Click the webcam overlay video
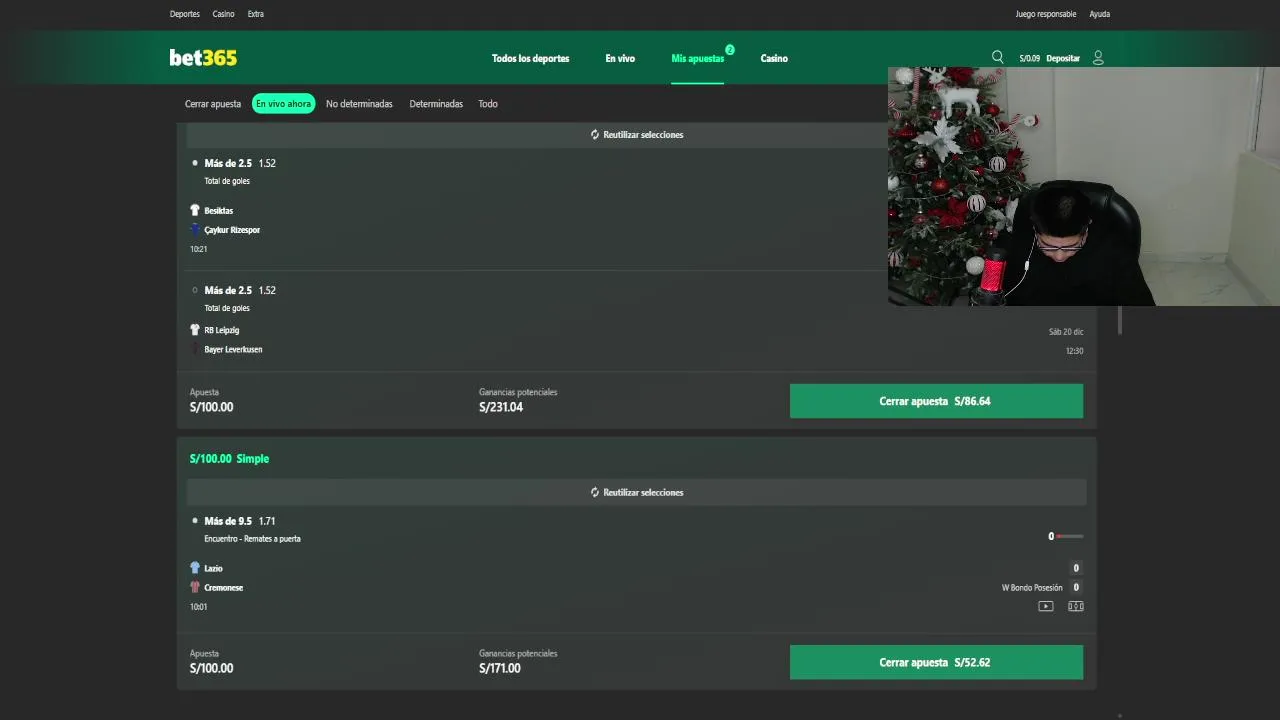The image size is (1280, 720). coord(1084,186)
